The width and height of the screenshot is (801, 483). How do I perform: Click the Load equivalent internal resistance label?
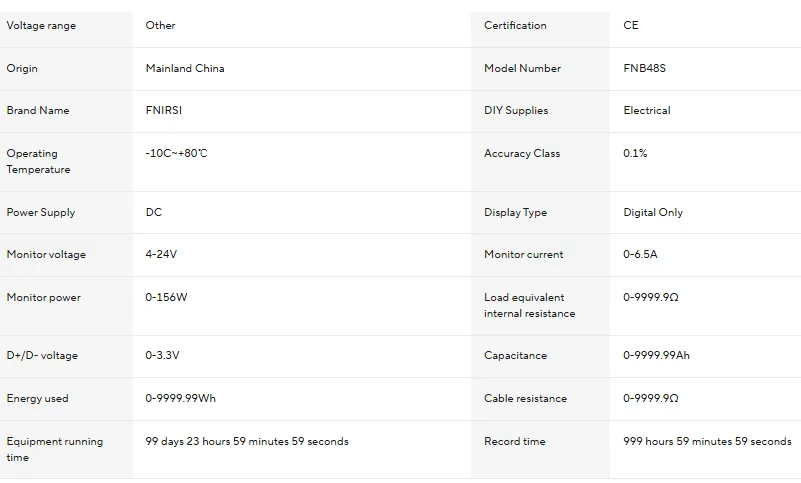tap(529, 306)
